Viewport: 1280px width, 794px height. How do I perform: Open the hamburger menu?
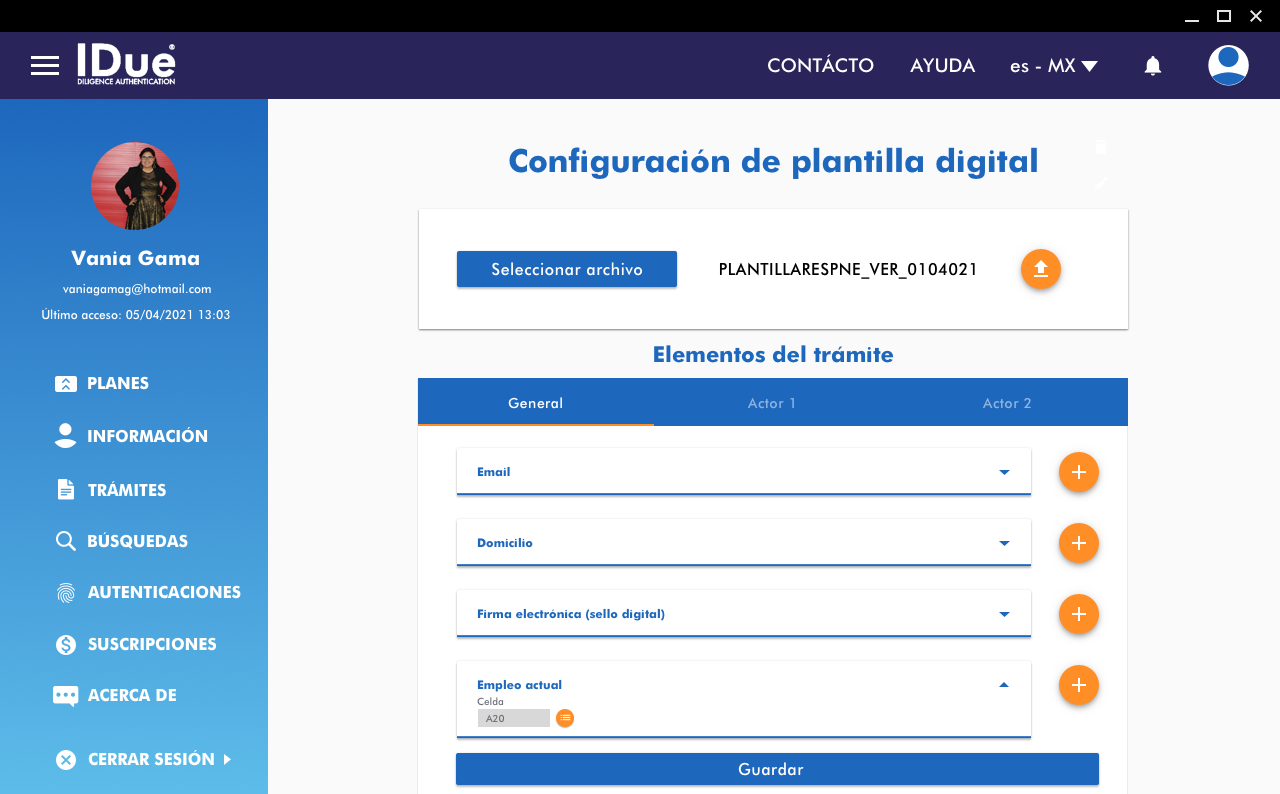click(45, 66)
